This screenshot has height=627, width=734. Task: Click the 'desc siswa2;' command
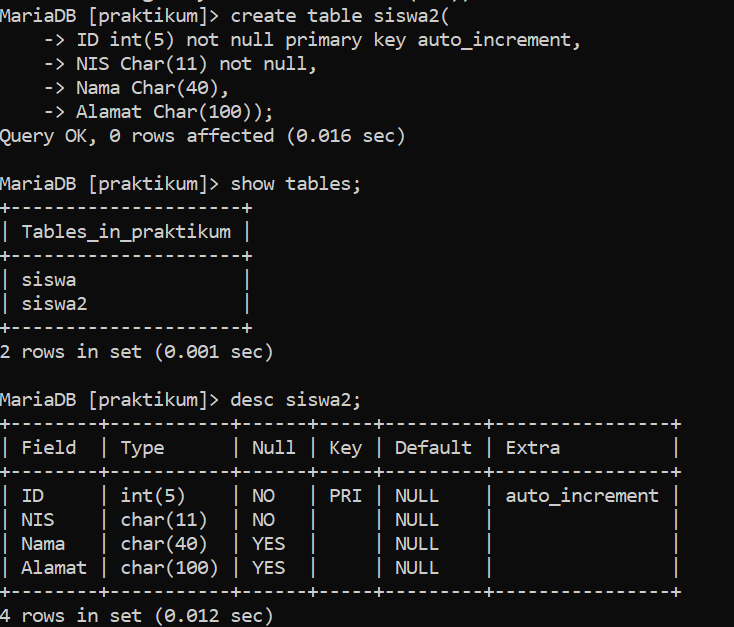point(296,400)
